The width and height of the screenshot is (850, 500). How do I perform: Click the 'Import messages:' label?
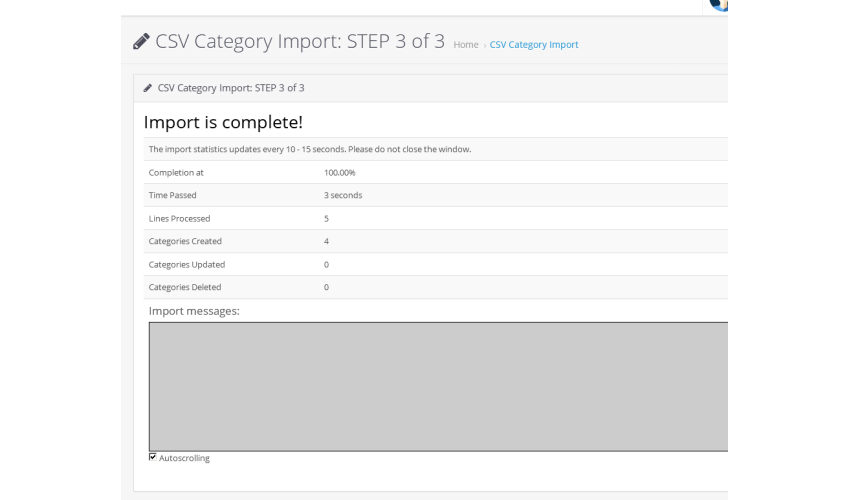click(194, 311)
